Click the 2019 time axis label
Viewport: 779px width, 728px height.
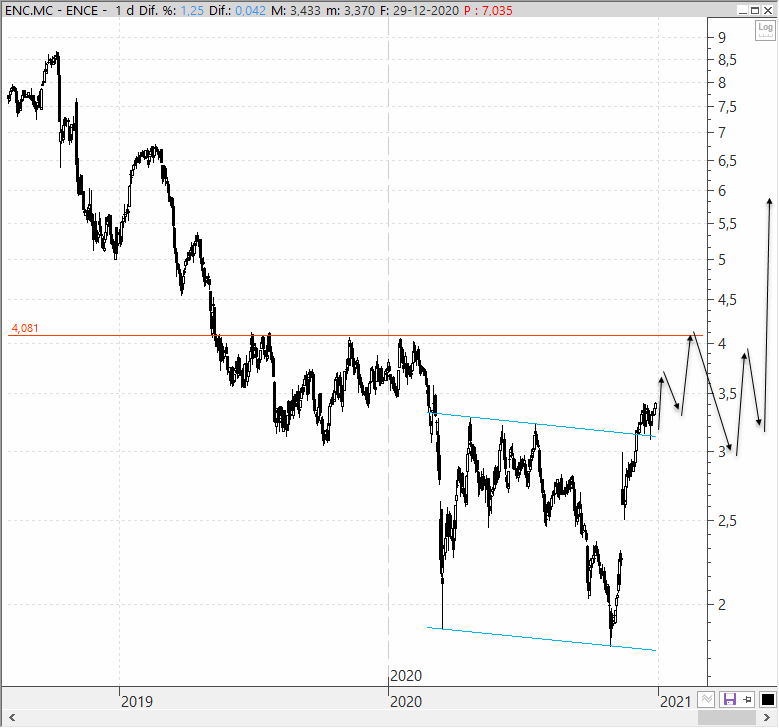click(x=137, y=701)
